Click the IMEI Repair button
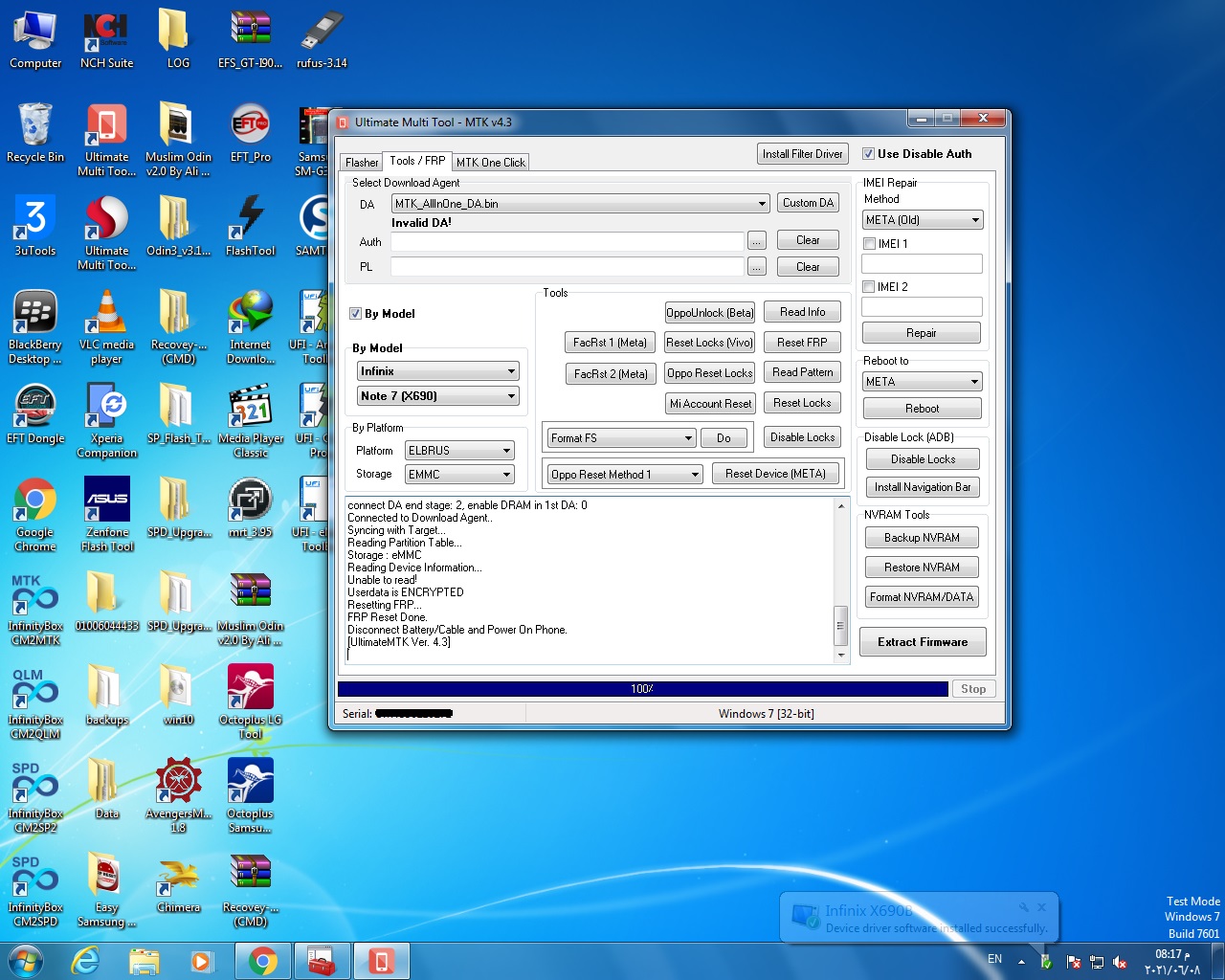The image size is (1225, 980). pyautogui.click(x=922, y=333)
